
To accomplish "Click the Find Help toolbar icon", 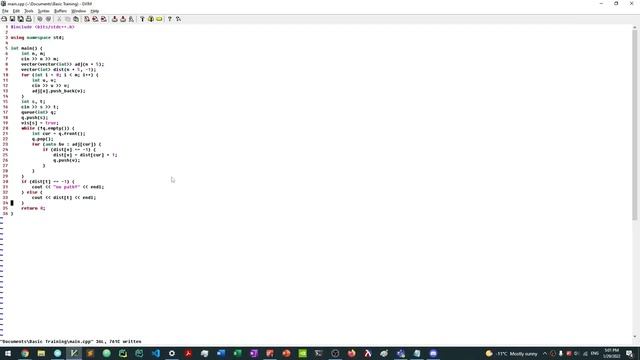I will (x=178, y=19).
